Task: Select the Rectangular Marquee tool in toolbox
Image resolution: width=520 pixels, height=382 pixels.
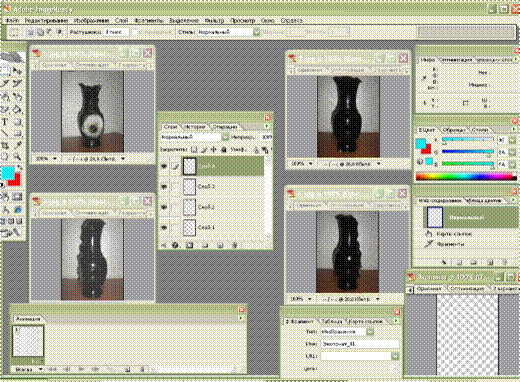Action: [x=5, y=71]
